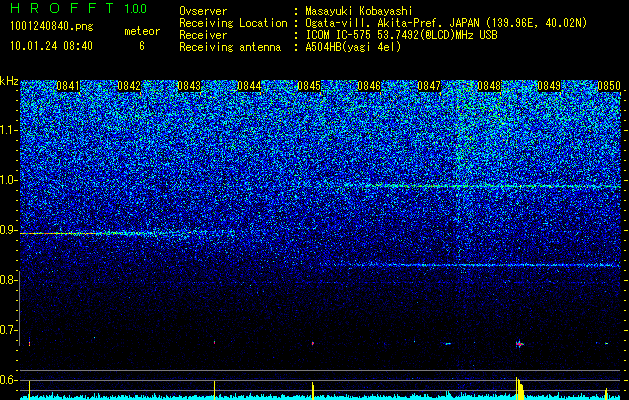Click antenna value A504HB(yagi 4el)
629x400 pixels.
[353, 47]
